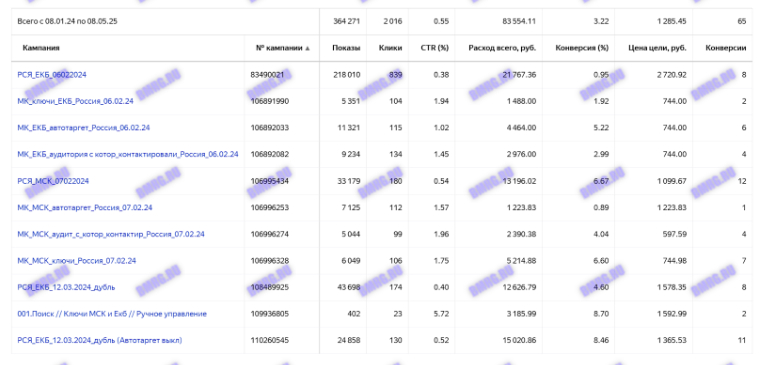Click spend value 15 020.86
The height and width of the screenshot is (365, 760).
(519, 340)
